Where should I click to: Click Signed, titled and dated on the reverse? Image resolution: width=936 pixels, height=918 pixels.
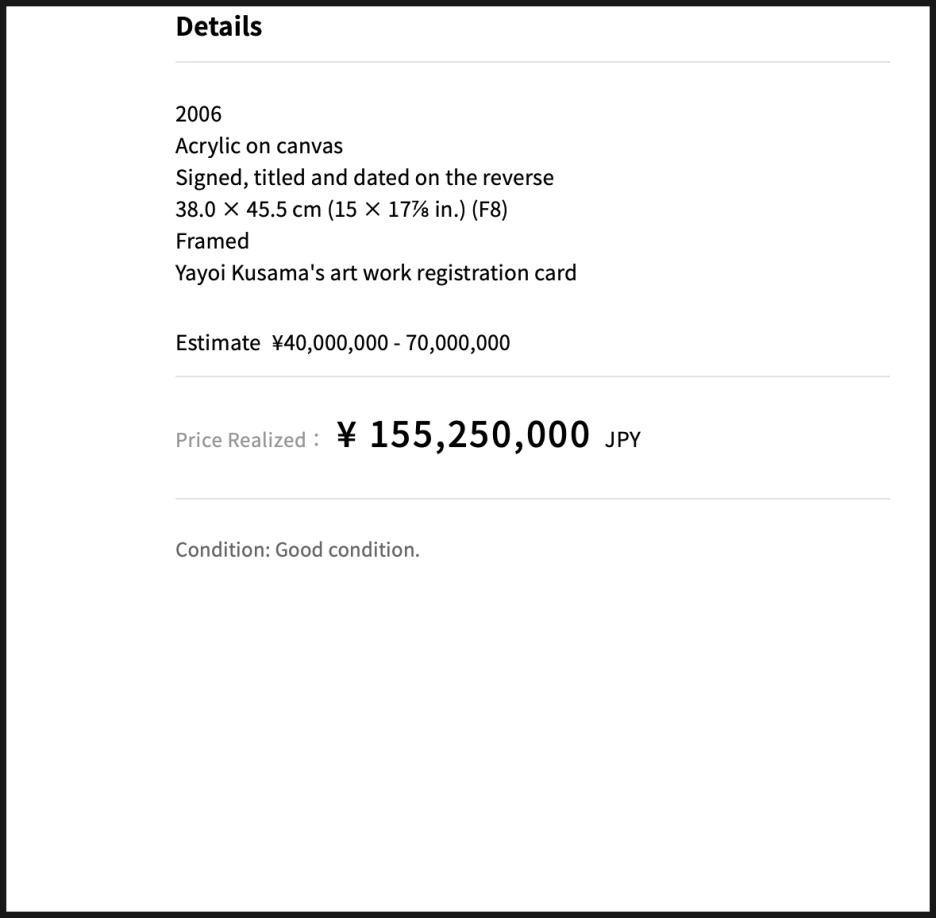[364, 177]
